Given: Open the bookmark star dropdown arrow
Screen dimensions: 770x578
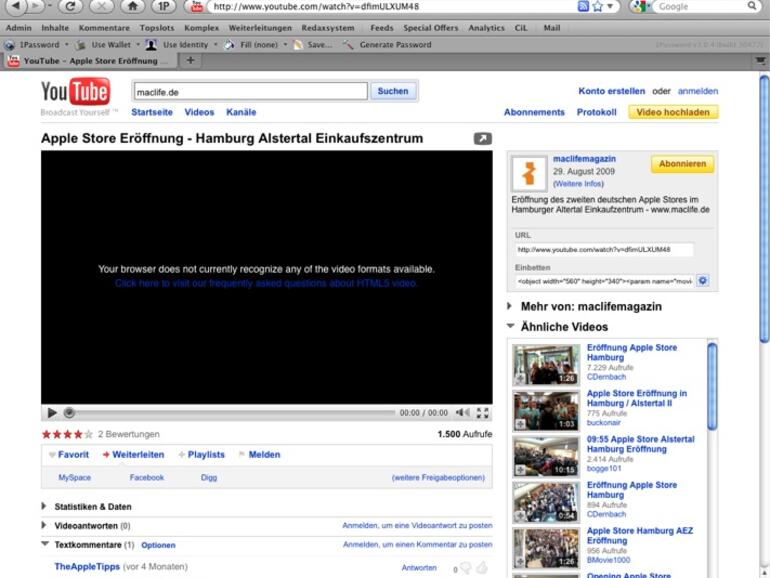Looking at the screenshot, I should coord(610,6).
